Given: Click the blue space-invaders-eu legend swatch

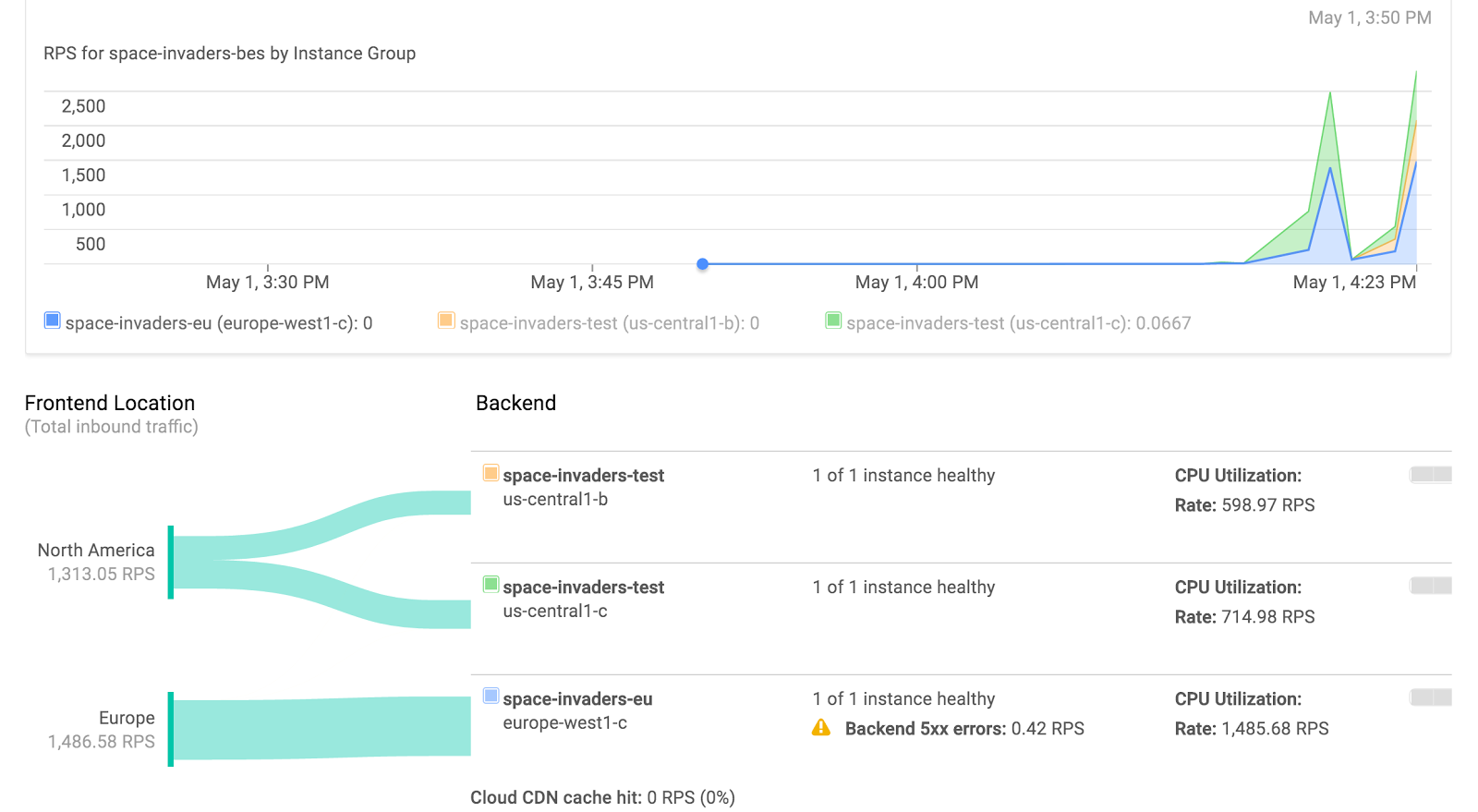Looking at the screenshot, I should click(x=53, y=321).
